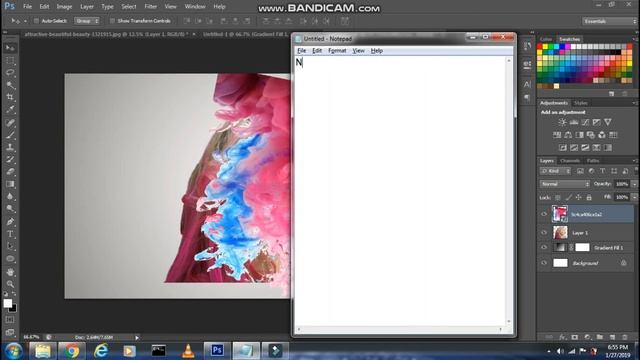Select the Ellipse shape tool

coord(10,259)
